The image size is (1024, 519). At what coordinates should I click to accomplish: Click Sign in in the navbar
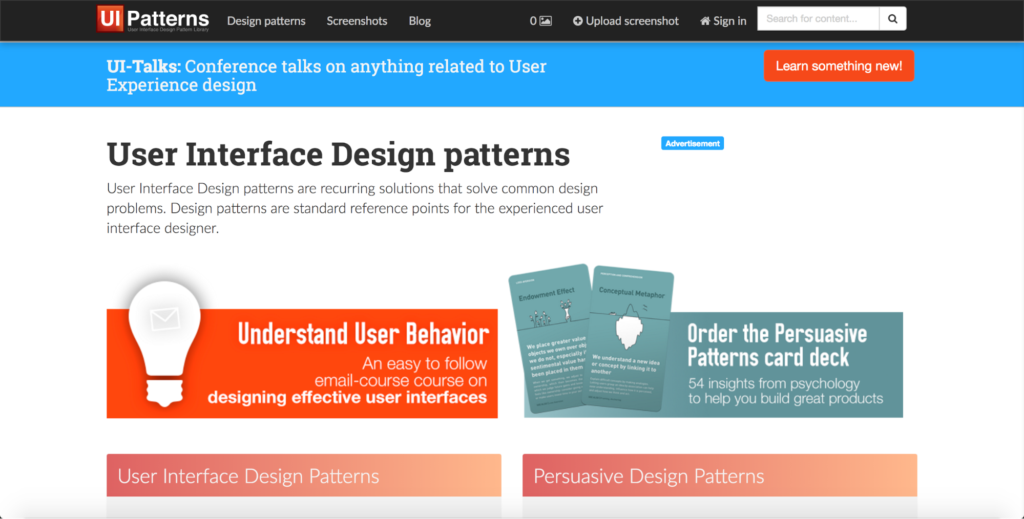[723, 21]
